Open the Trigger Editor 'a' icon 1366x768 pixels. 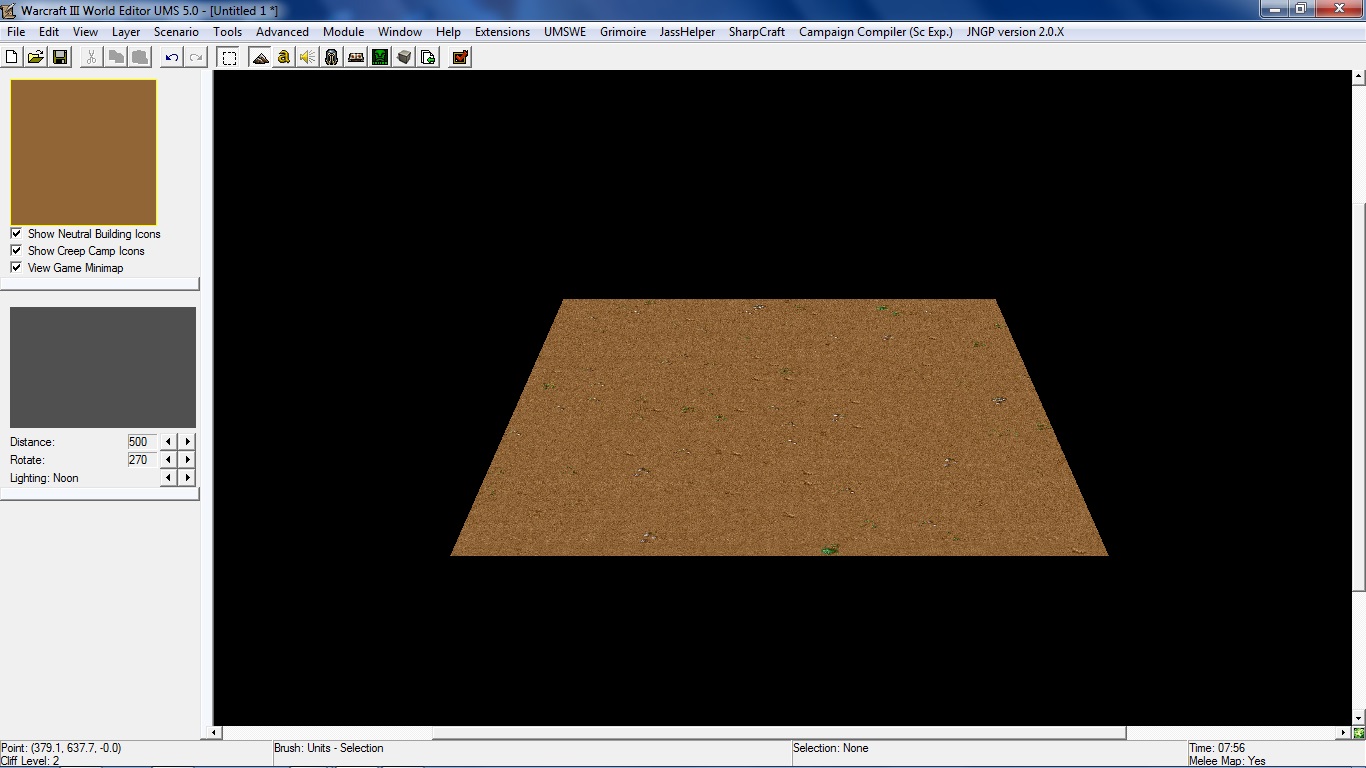click(x=284, y=57)
